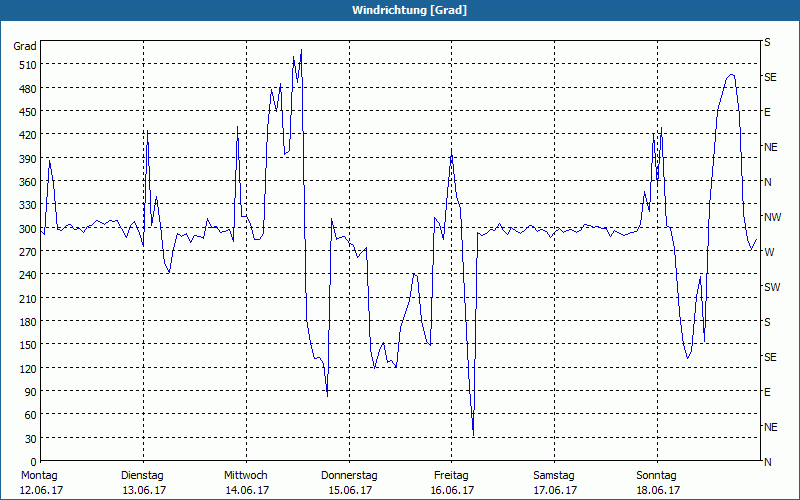Select the "Samstag" day label
The width and height of the screenshot is (800, 500).
(554, 476)
